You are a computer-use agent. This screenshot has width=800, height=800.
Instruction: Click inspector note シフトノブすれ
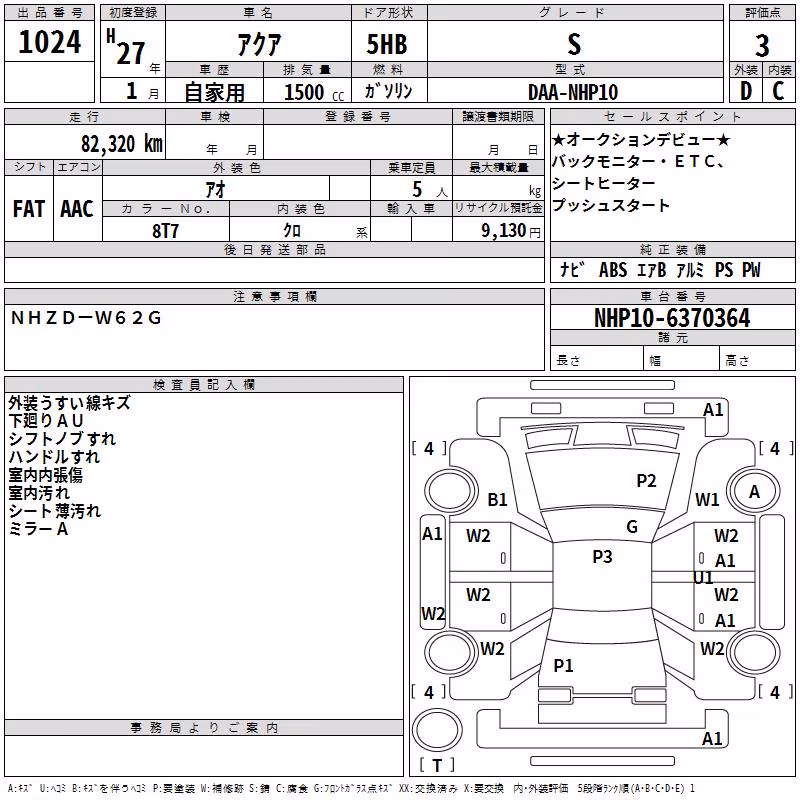point(62,438)
